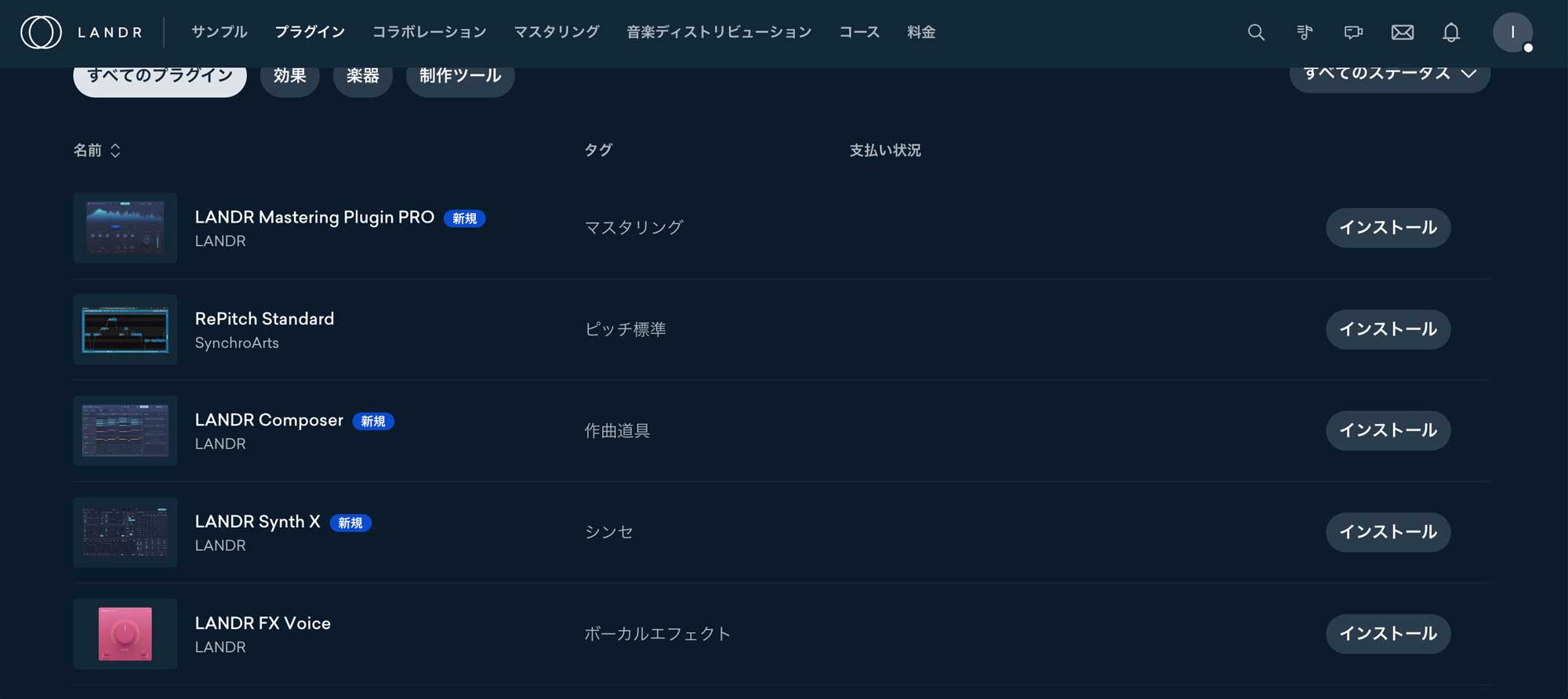1568x699 pixels.
Task: Click the タグ column header
Action: point(598,150)
